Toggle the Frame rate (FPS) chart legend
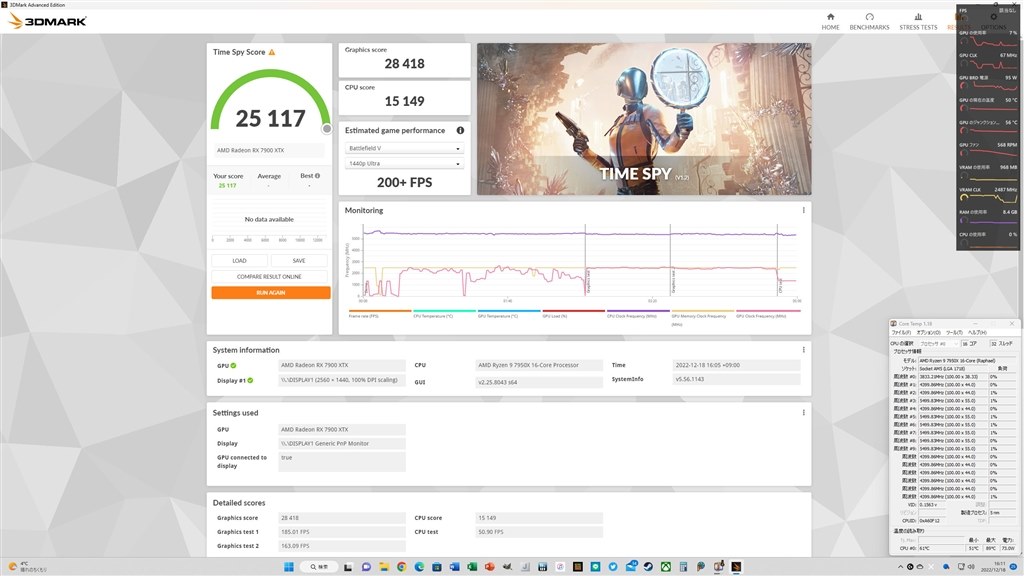This screenshot has width=1024, height=576. (x=379, y=313)
